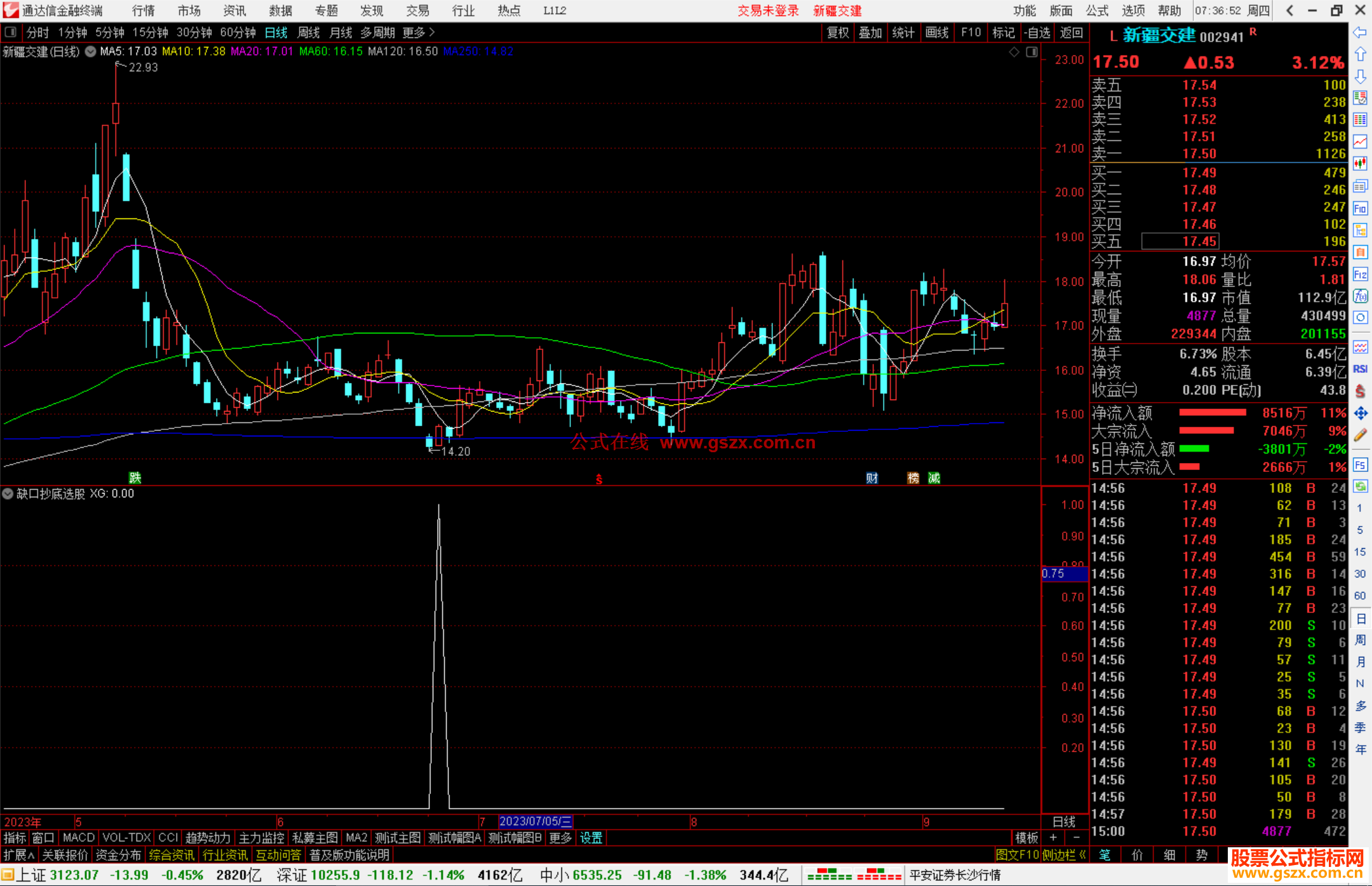Expand the 扩展 bottom panel
Viewport: 1372px width, 886px height.
click(19, 855)
